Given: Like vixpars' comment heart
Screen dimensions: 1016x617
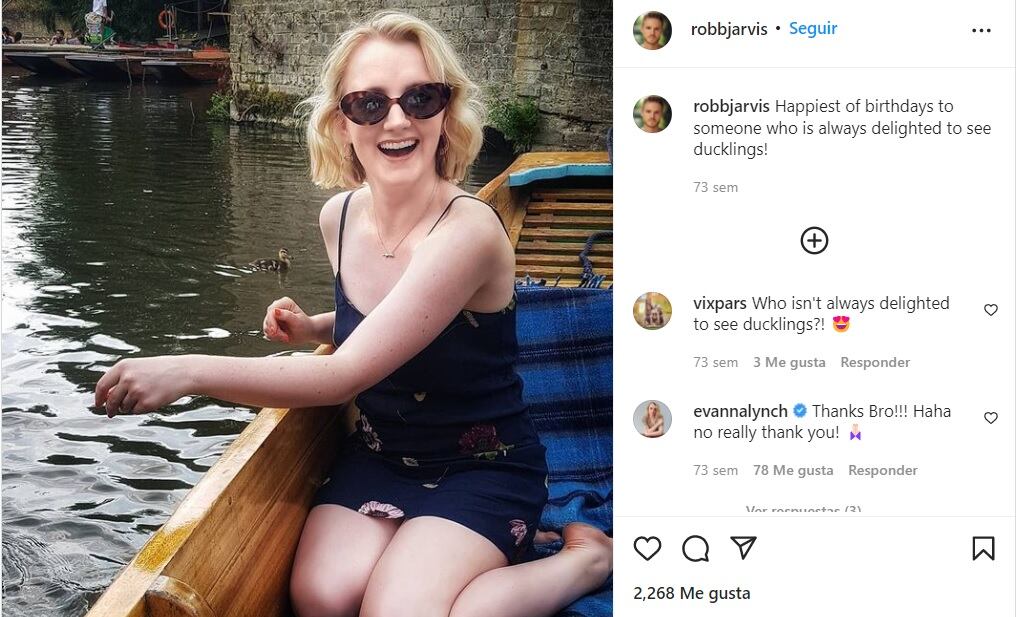Looking at the screenshot, I should click(x=991, y=310).
